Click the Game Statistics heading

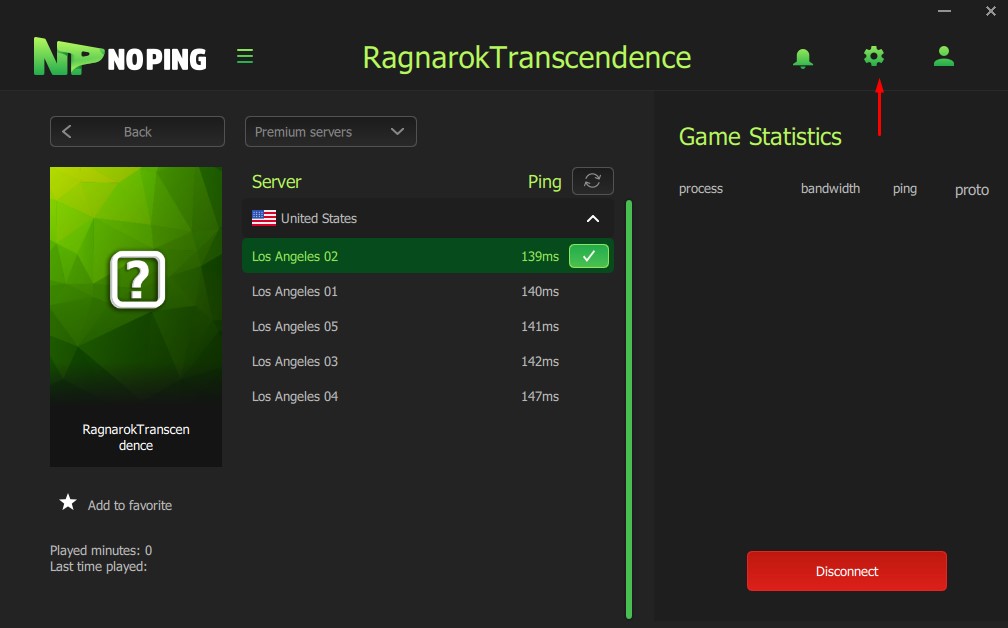coord(760,136)
